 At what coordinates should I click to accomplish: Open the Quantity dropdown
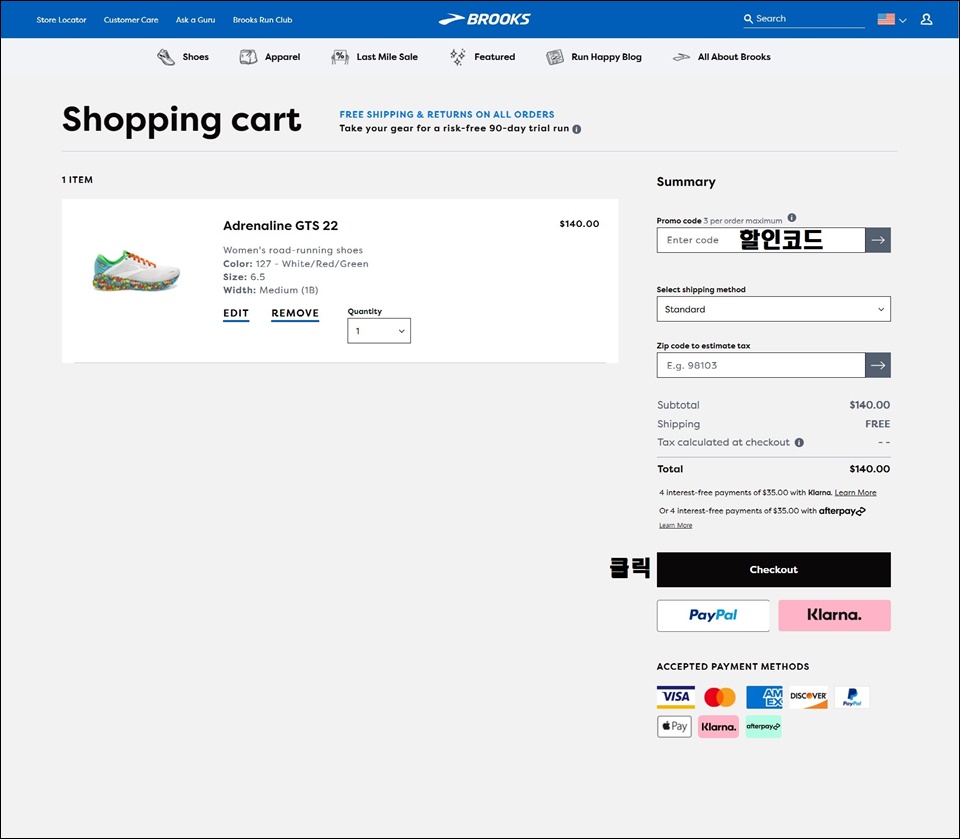click(x=379, y=331)
